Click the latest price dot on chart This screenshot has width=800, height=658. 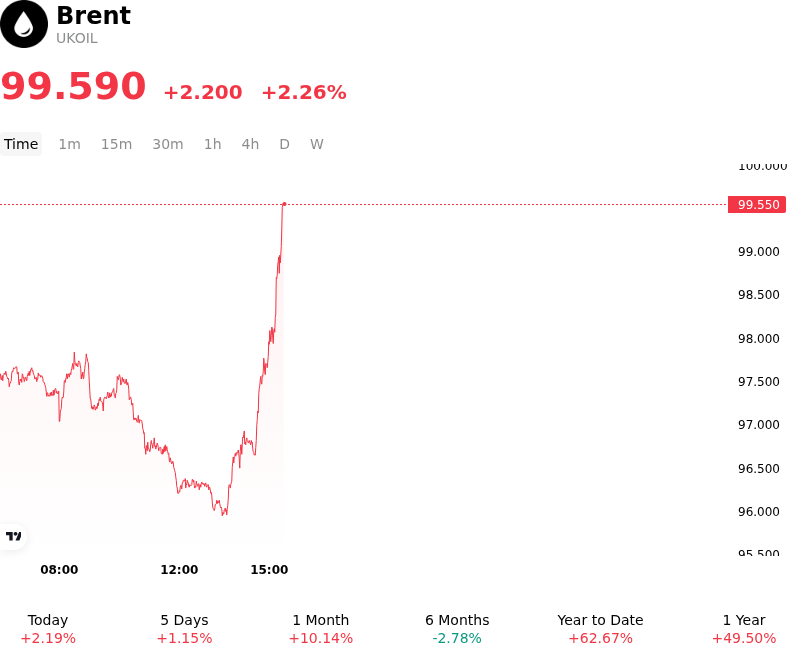pyautogui.click(x=284, y=204)
